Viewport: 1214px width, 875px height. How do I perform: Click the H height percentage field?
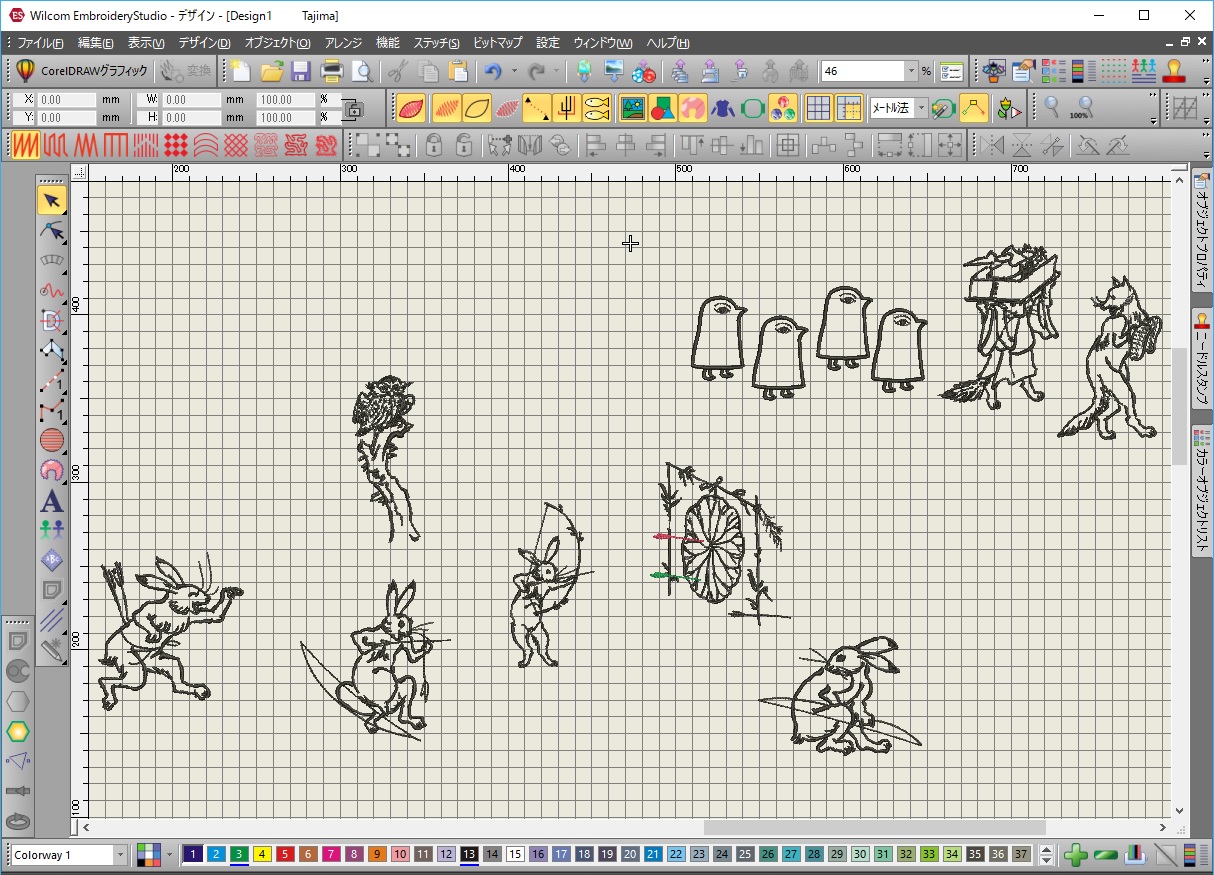(x=285, y=117)
